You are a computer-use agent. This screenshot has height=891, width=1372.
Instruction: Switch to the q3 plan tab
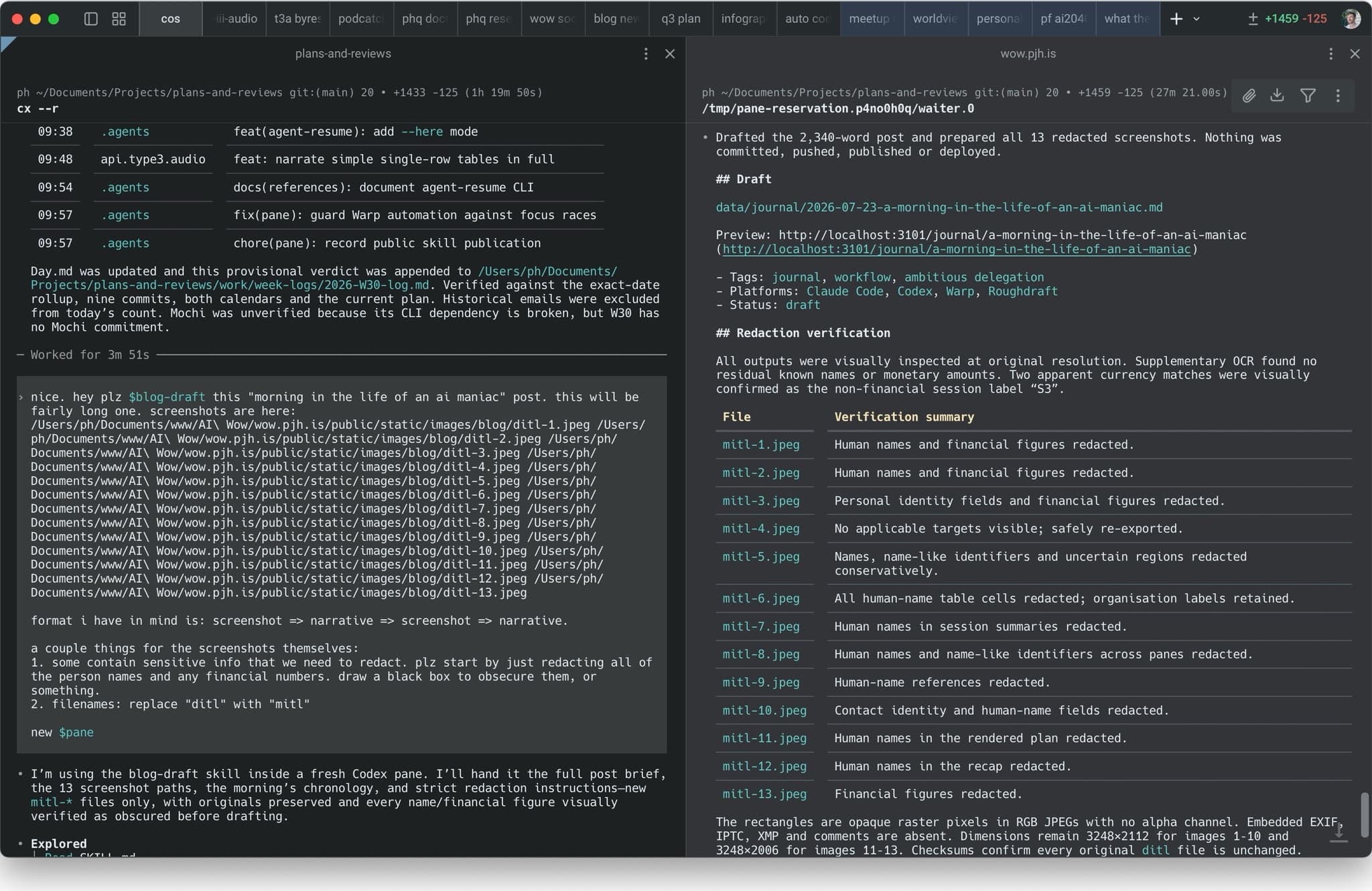[x=681, y=19]
